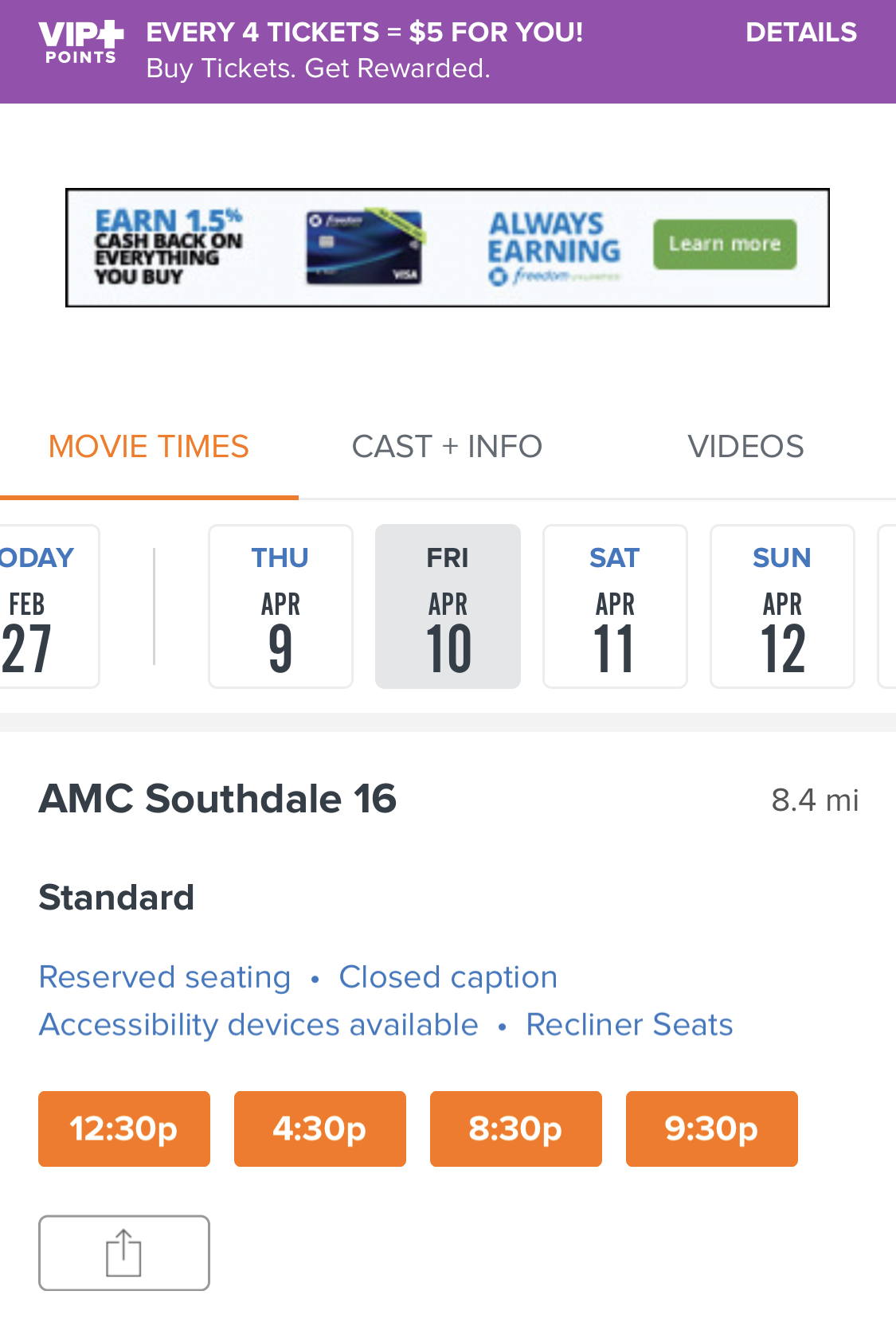This screenshot has width=896, height=1338.
Task: Tap the Recliner Seats link
Action: (x=629, y=1025)
